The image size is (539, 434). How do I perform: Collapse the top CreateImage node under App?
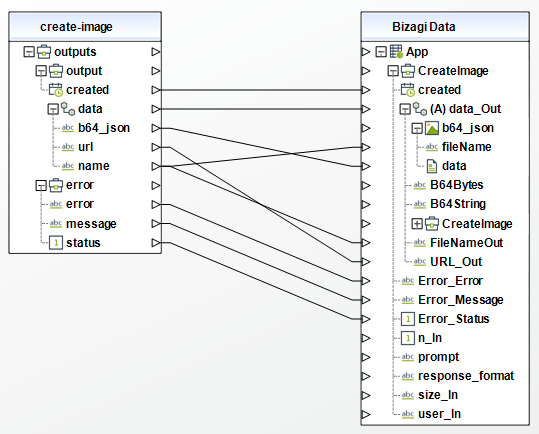click(x=393, y=71)
